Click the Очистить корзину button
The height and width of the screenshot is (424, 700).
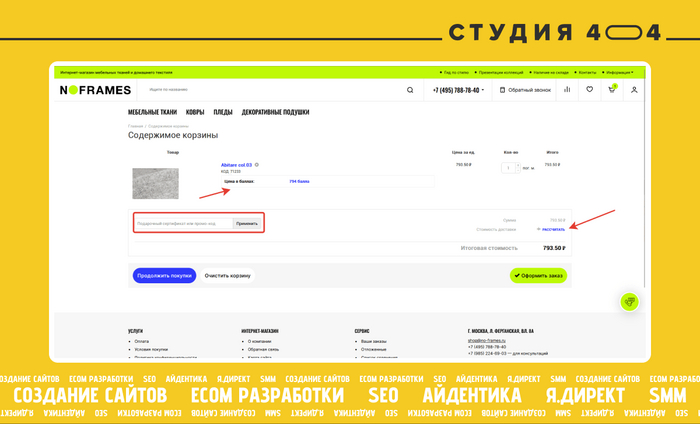point(227,275)
